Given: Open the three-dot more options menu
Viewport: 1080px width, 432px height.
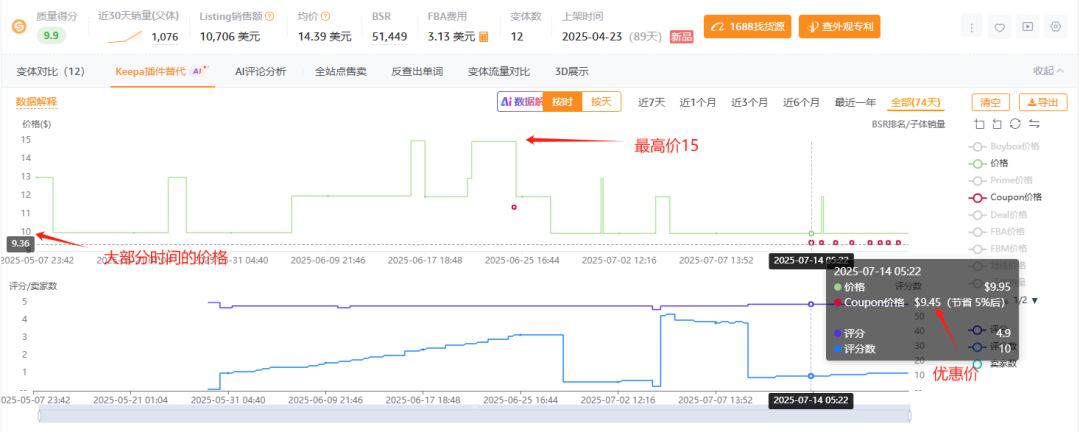Looking at the screenshot, I should 971,27.
